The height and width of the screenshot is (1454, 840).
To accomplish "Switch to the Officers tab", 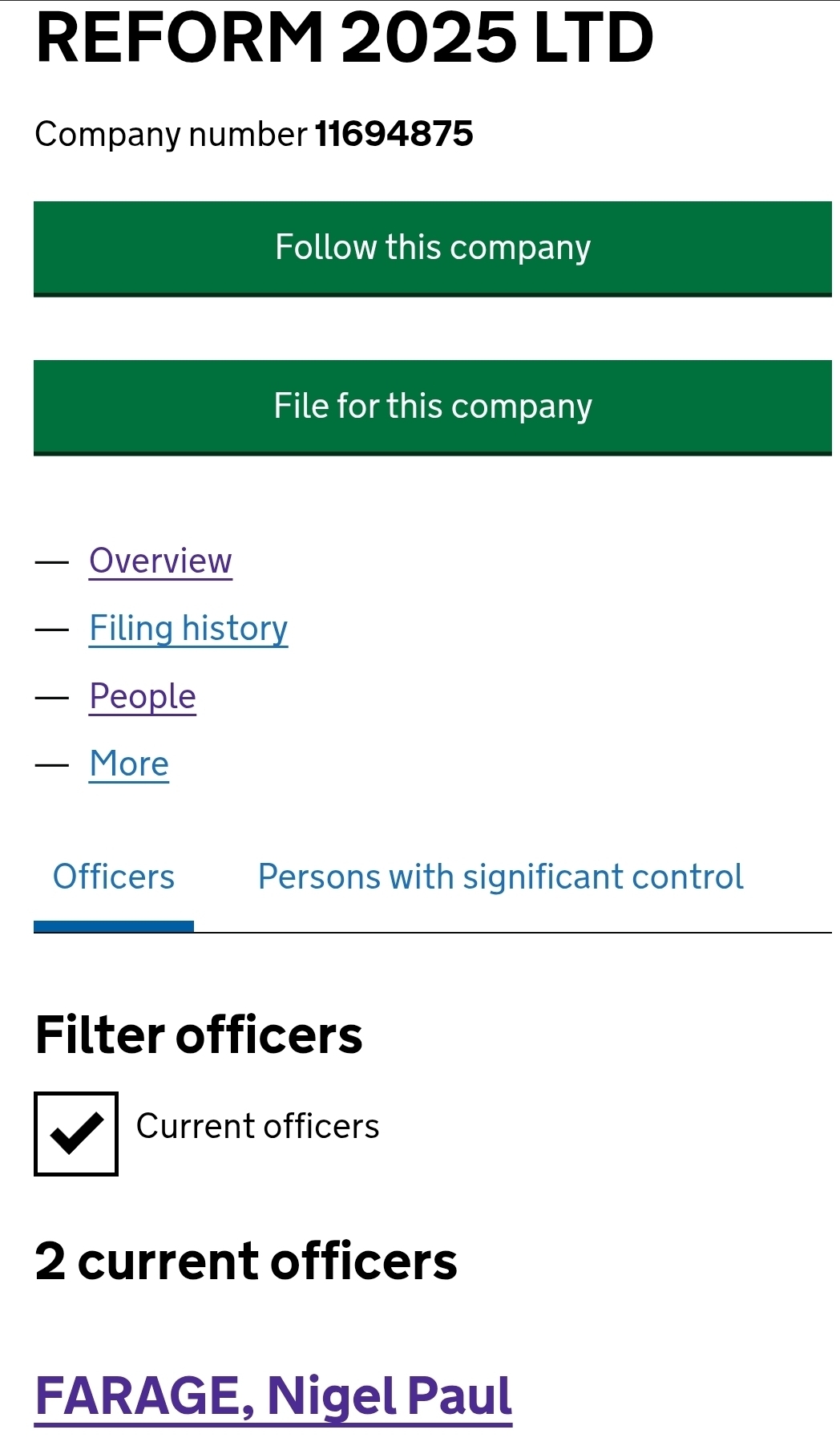I will pos(114,877).
